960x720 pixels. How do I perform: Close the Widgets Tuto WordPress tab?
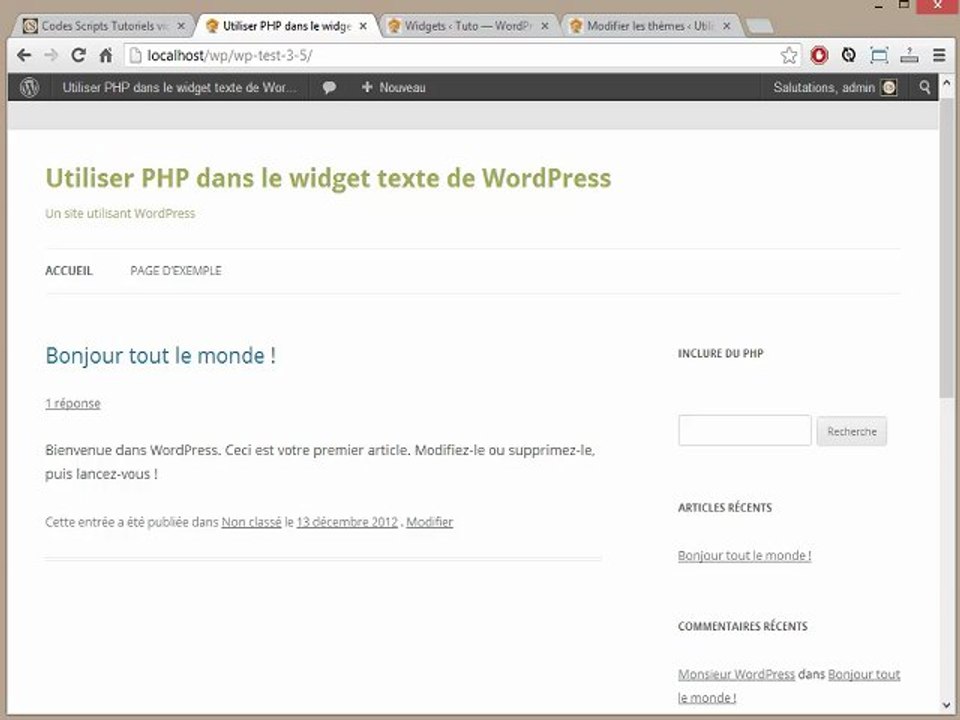[x=545, y=26]
